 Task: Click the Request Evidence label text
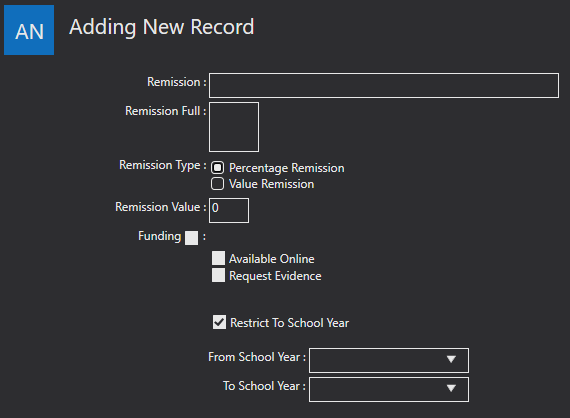point(275,276)
